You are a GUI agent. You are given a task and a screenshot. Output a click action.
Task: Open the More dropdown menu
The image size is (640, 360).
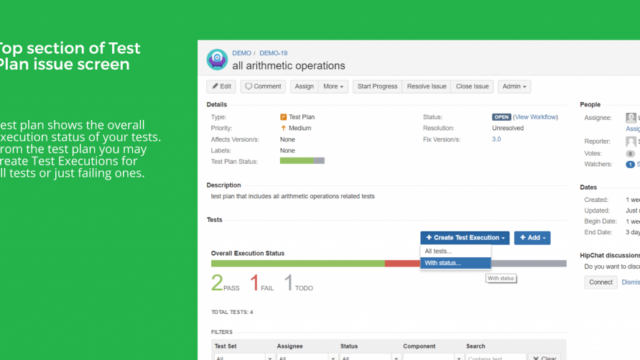[x=333, y=87]
